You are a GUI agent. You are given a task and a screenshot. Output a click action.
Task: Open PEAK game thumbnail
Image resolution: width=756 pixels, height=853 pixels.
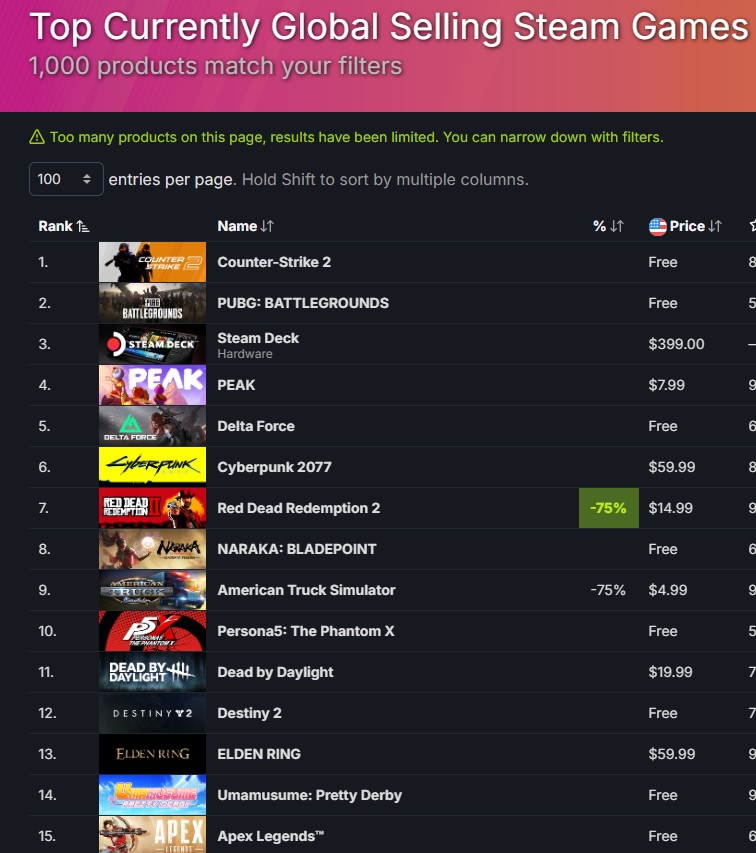coord(152,385)
